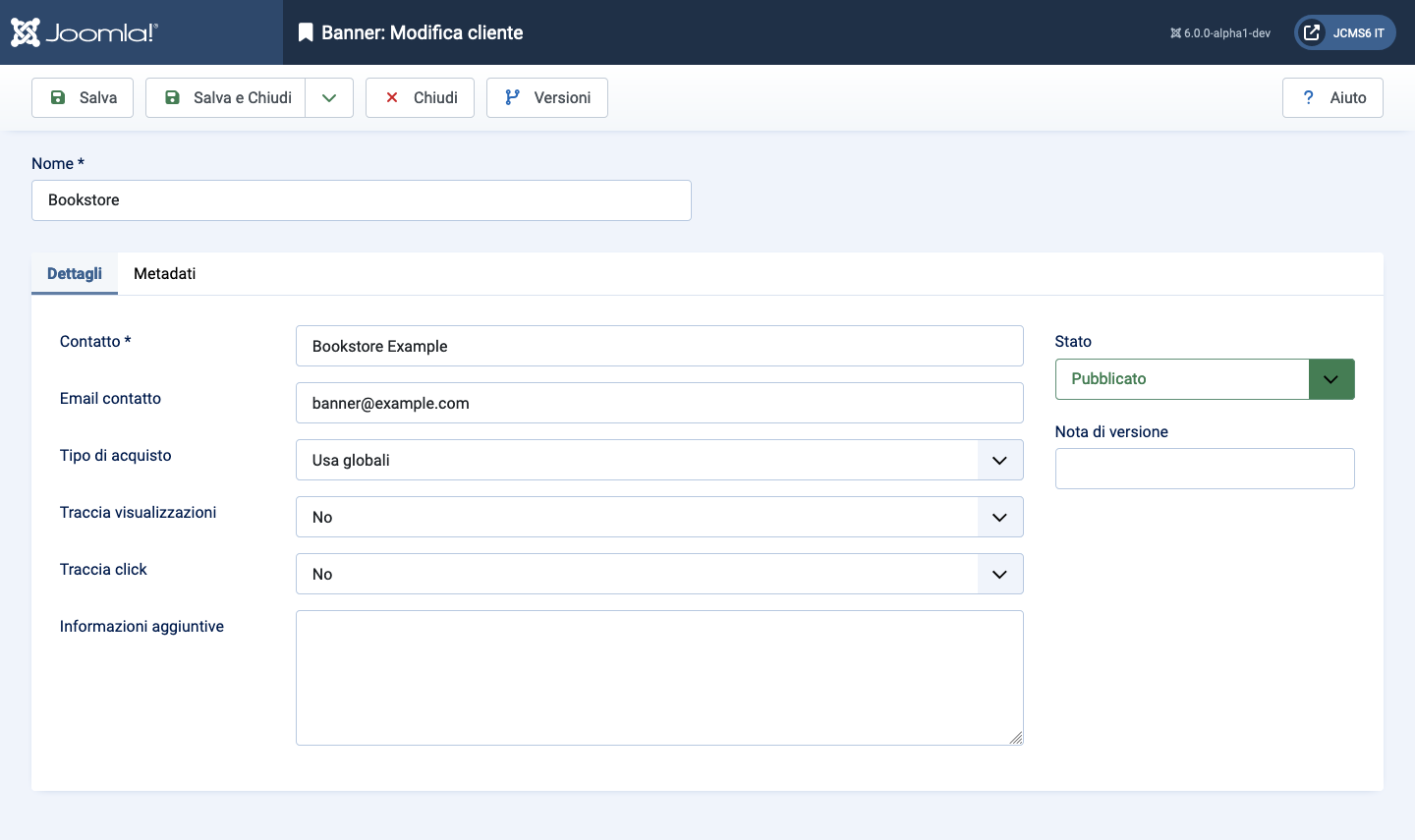Click the textarea resize handle corner
This screenshot has width=1415, height=840.
pos(1016,738)
